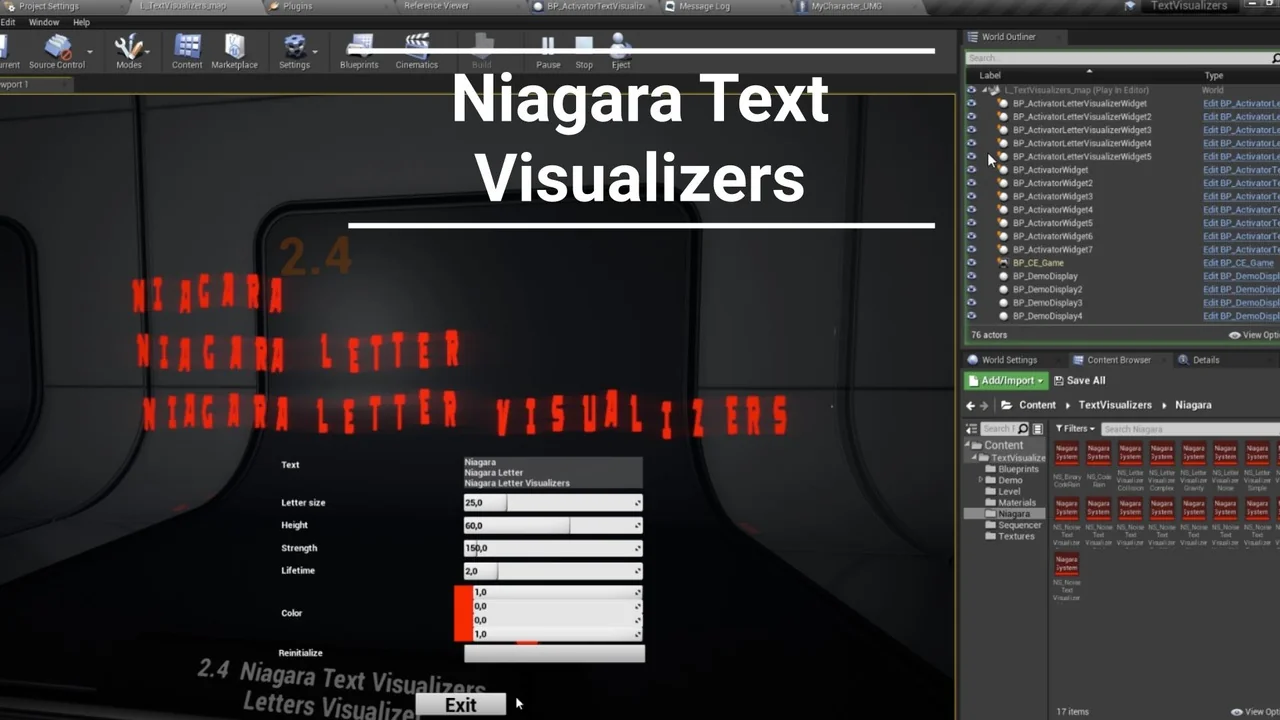This screenshot has width=1280, height=720.
Task: Click the Letter size slider
Action: pyautogui.click(x=552, y=503)
